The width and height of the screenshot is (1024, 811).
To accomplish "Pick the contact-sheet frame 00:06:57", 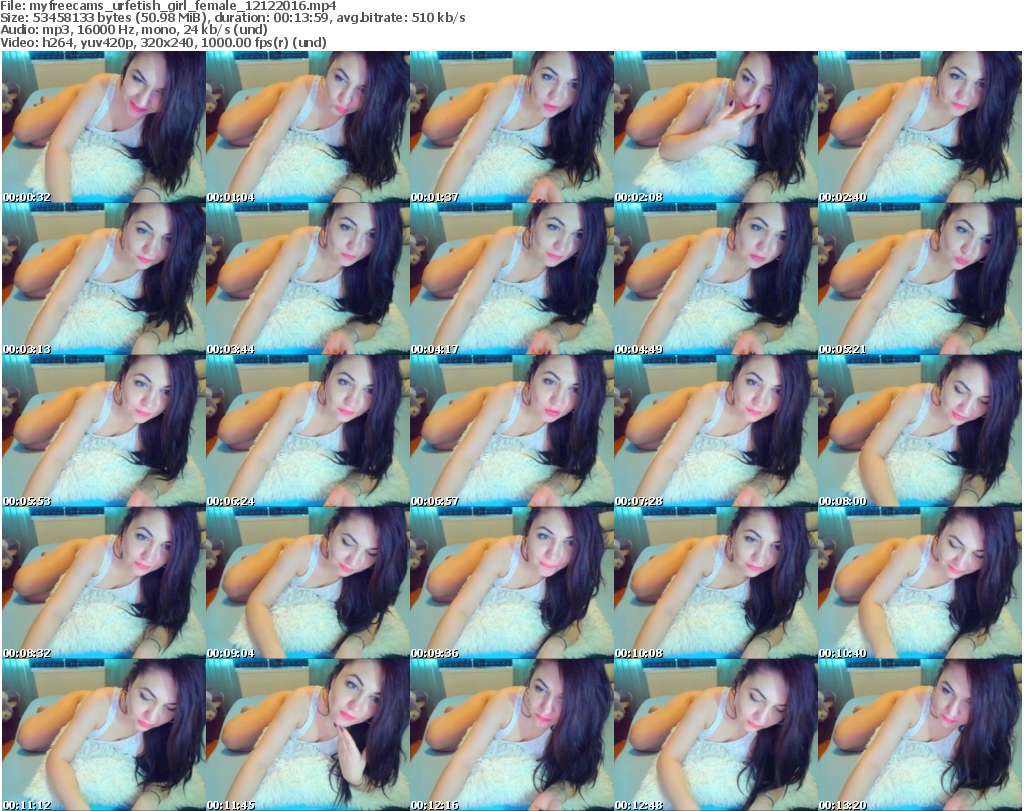I will [x=511, y=431].
